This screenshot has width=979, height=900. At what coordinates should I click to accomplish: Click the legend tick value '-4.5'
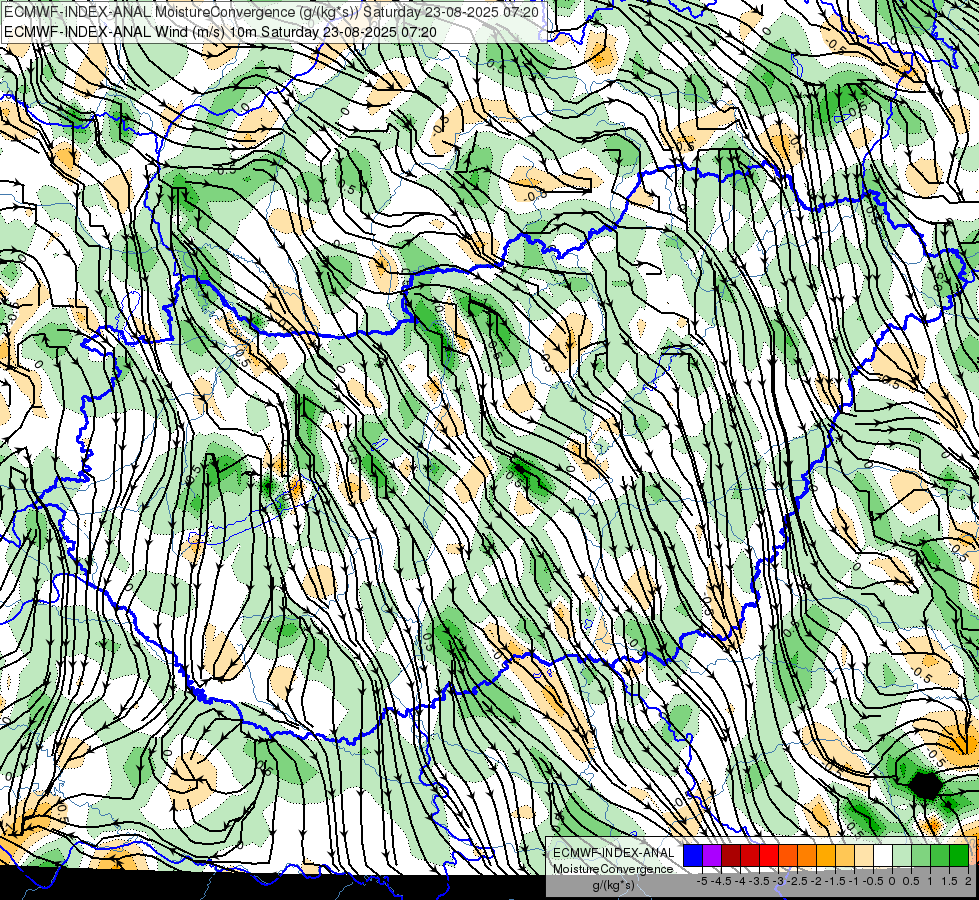[721, 881]
